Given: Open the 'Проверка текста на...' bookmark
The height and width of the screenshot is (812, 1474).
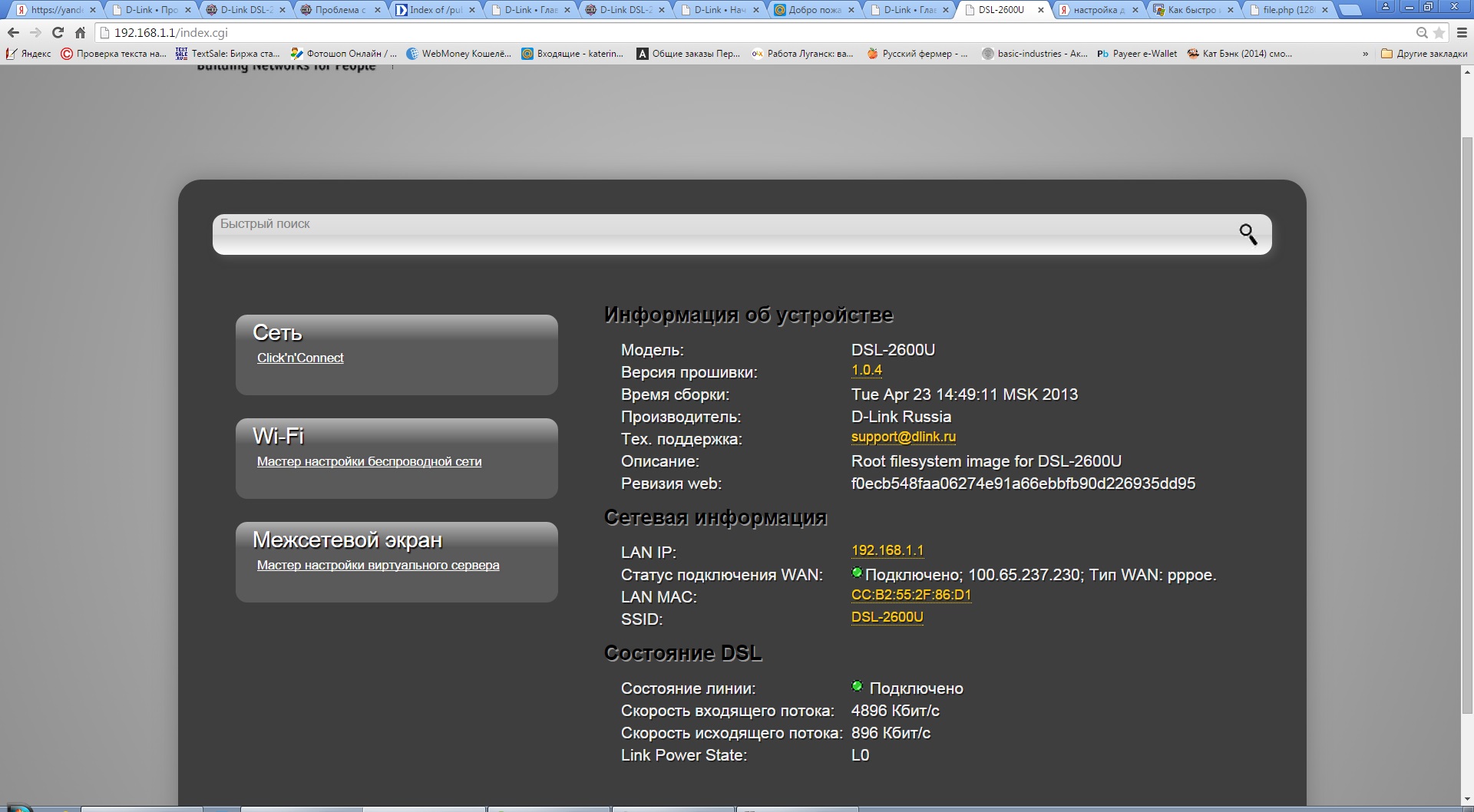Looking at the screenshot, I should pyautogui.click(x=114, y=54).
